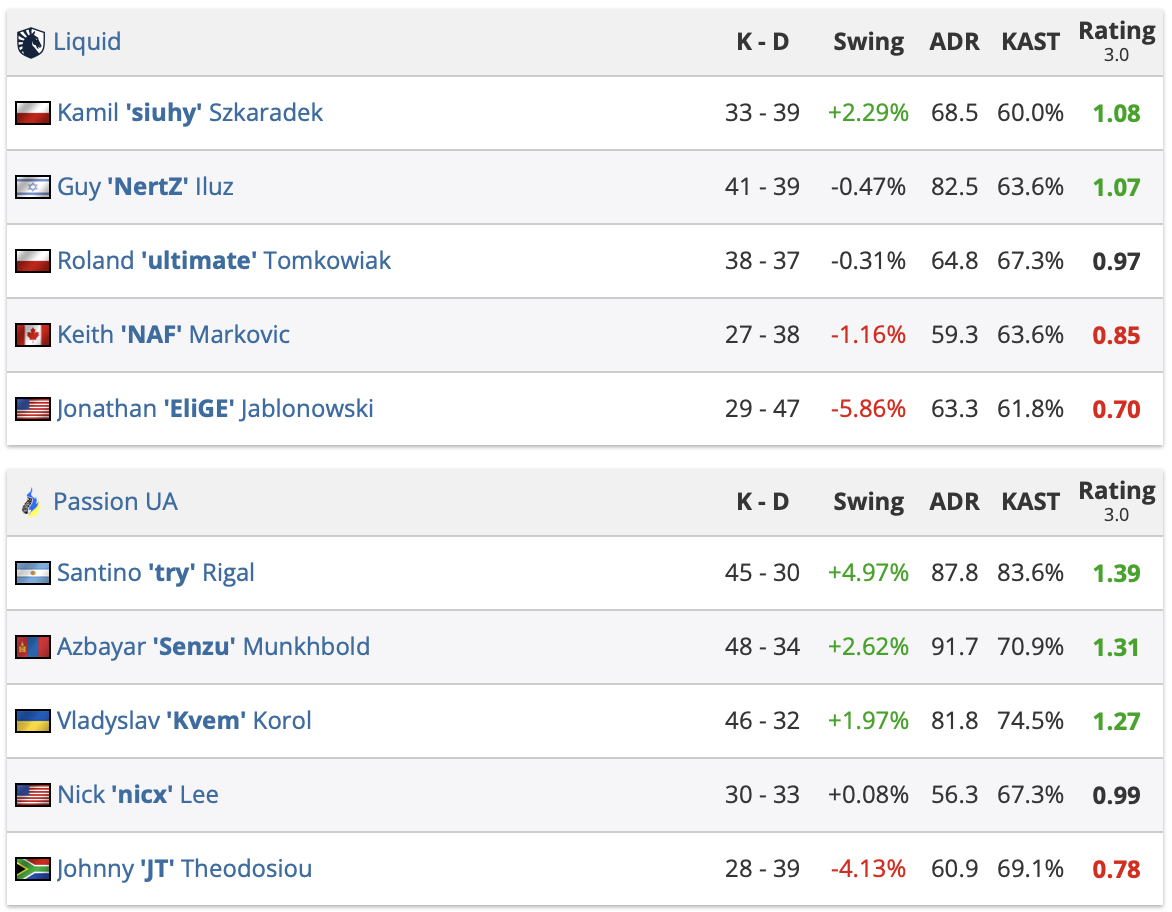The image size is (1172, 912).
Task: Select the KAST header in Passion UA table
Action: coord(1030,502)
